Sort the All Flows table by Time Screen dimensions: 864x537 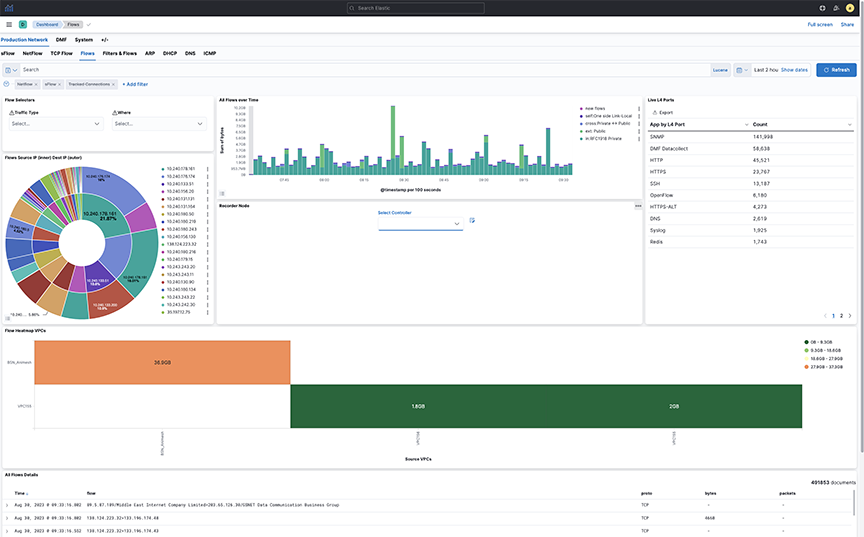pos(21,493)
